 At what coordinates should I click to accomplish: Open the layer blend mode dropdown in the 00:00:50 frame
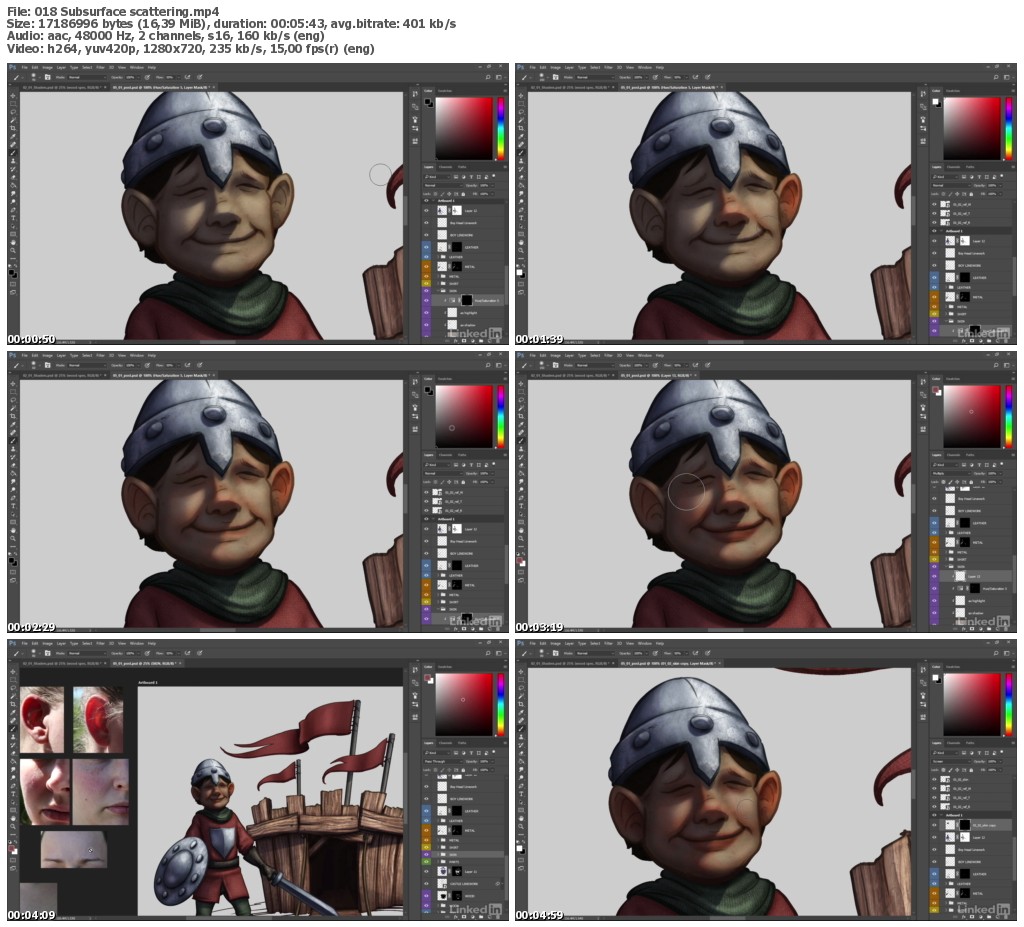(x=443, y=186)
